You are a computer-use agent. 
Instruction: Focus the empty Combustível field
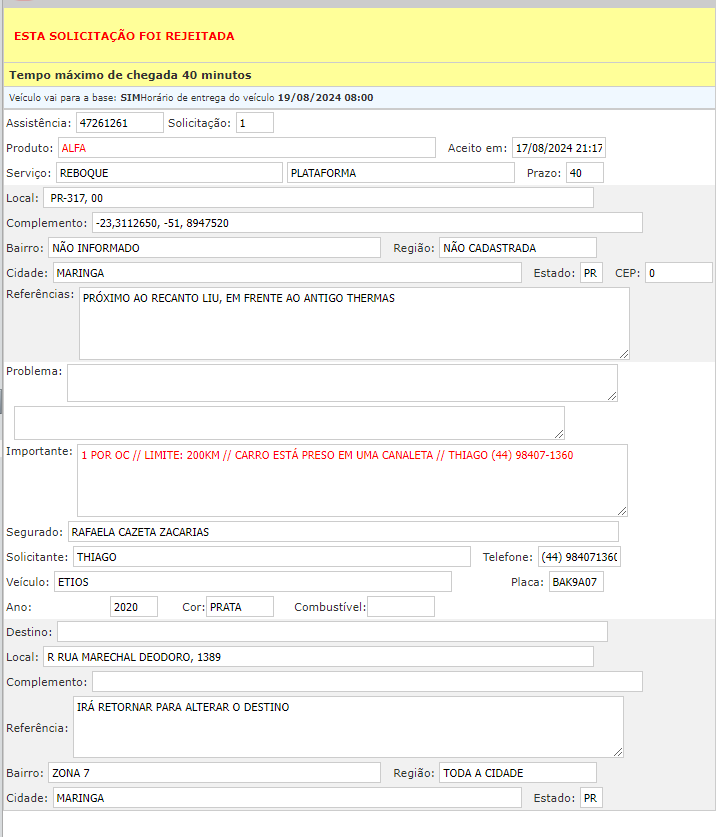[401, 607]
